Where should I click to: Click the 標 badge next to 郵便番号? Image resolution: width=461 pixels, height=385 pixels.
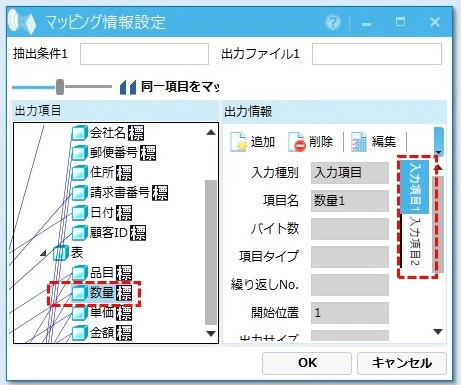click(148, 153)
